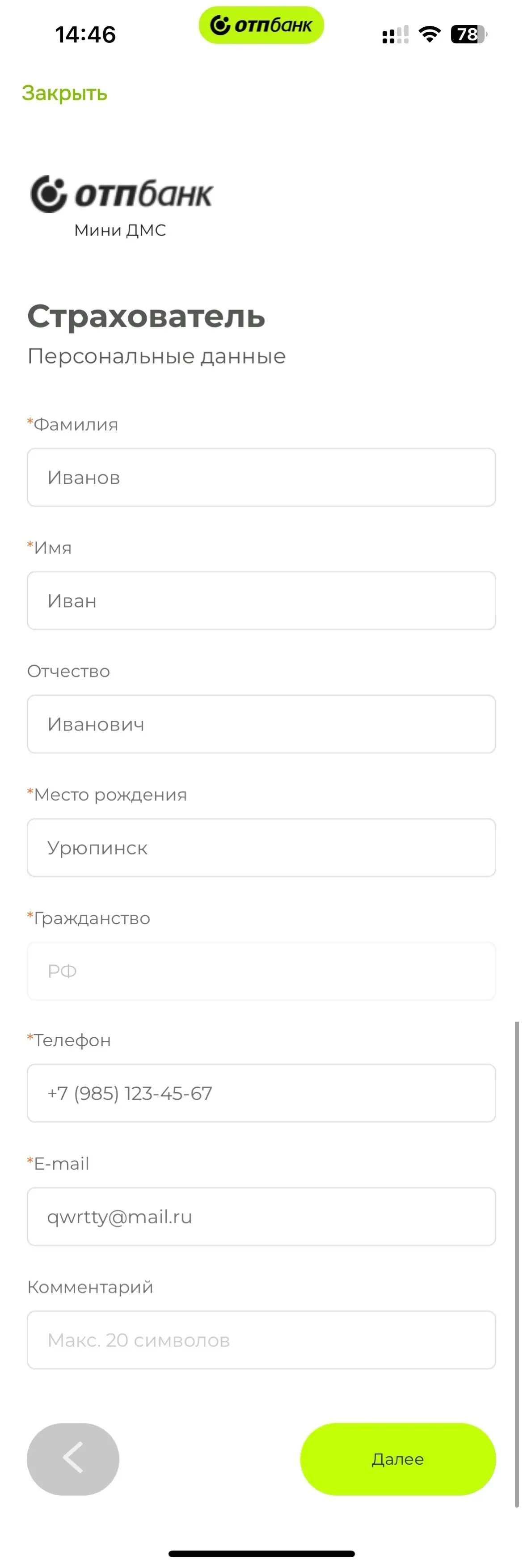
Task: Tap the OTP Bank logo above Мини ДМС
Action: point(122,194)
